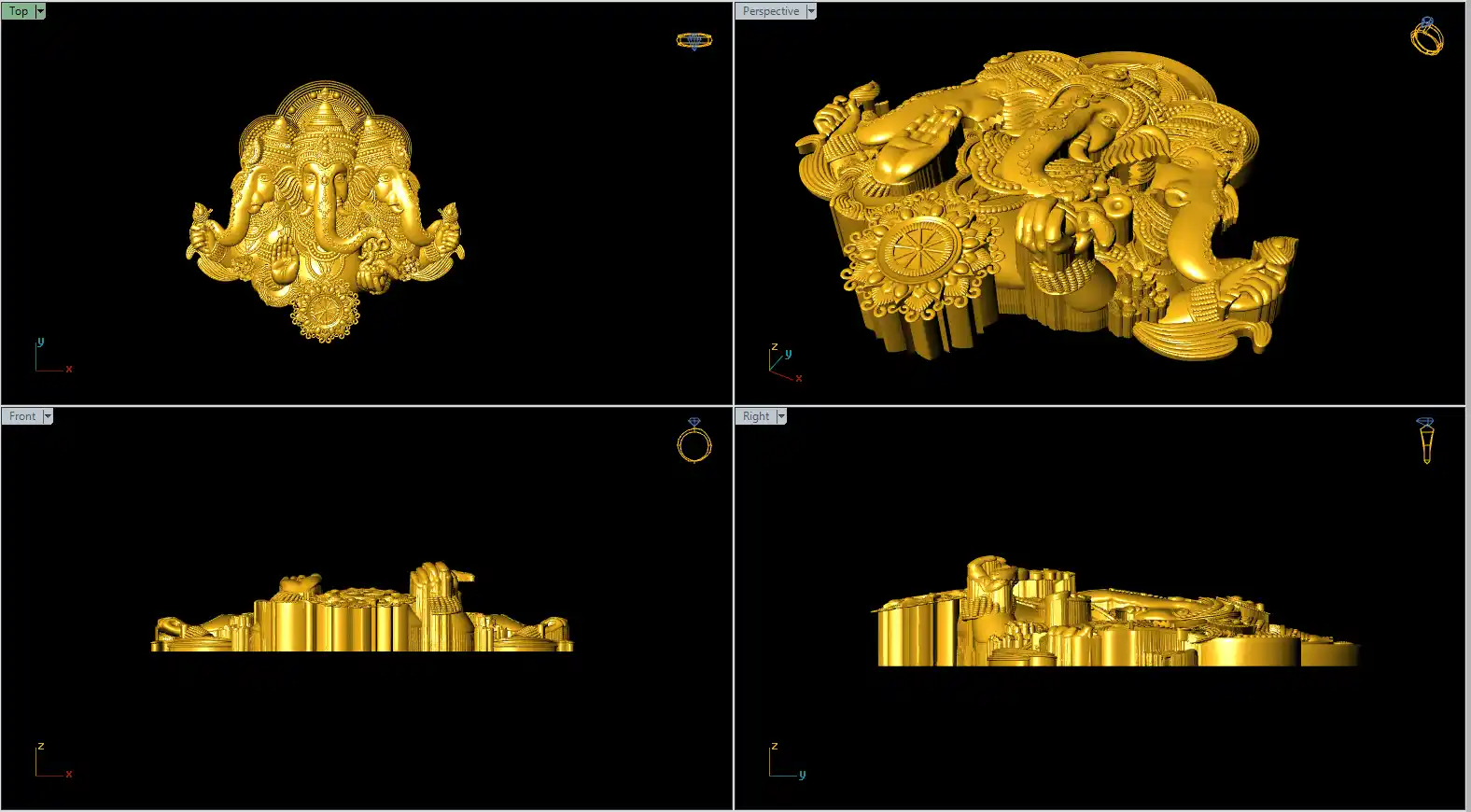Select the Perspective viewport title label
The height and width of the screenshot is (812, 1471).
[770, 11]
